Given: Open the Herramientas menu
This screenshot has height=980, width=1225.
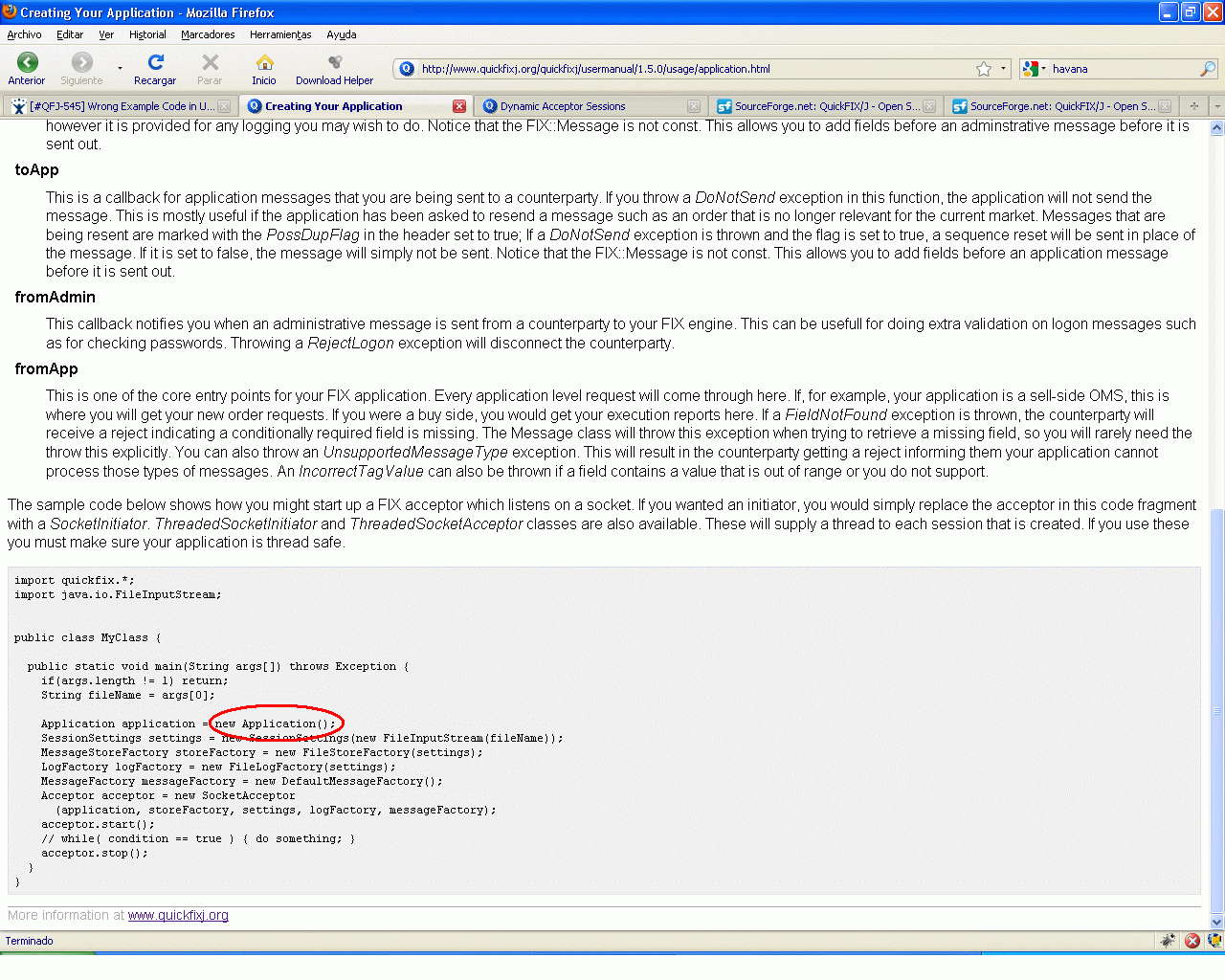Looking at the screenshot, I should (280, 34).
